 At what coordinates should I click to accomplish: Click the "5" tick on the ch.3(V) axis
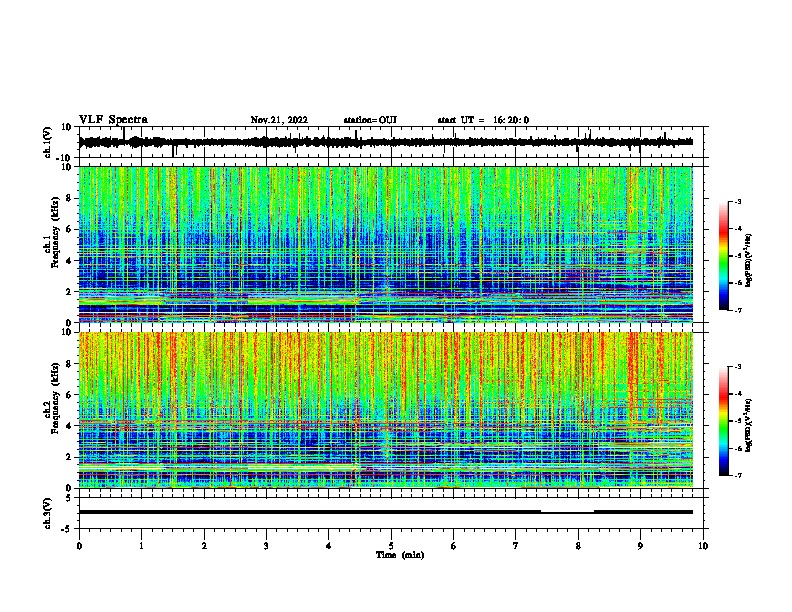click(x=70, y=498)
